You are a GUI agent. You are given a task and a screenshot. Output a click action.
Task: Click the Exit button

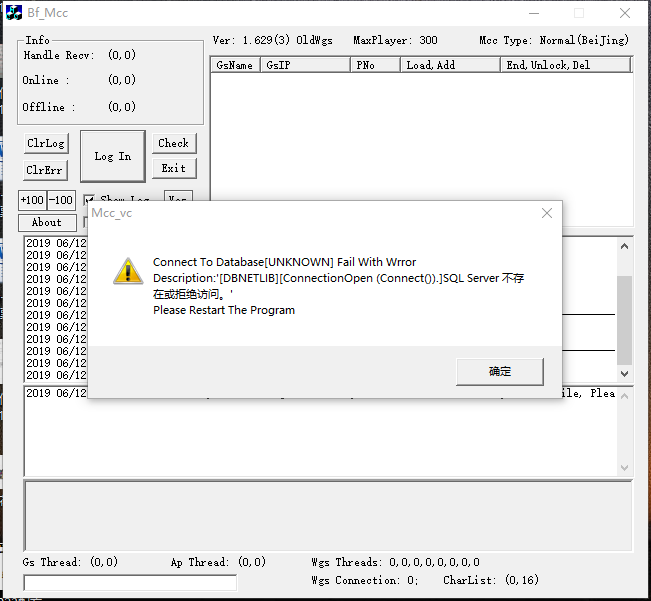click(x=173, y=168)
